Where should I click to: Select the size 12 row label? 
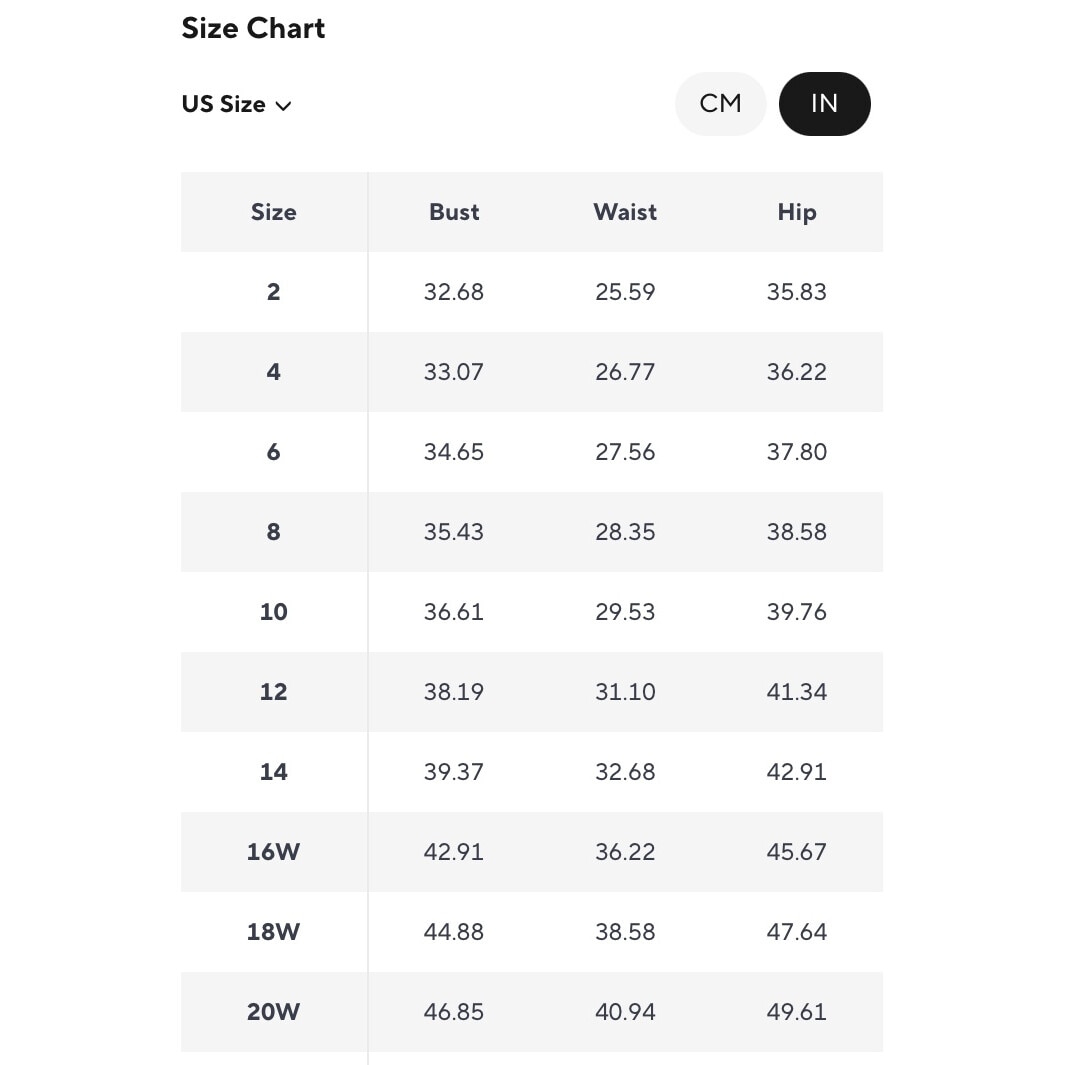[x=273, y=692]
